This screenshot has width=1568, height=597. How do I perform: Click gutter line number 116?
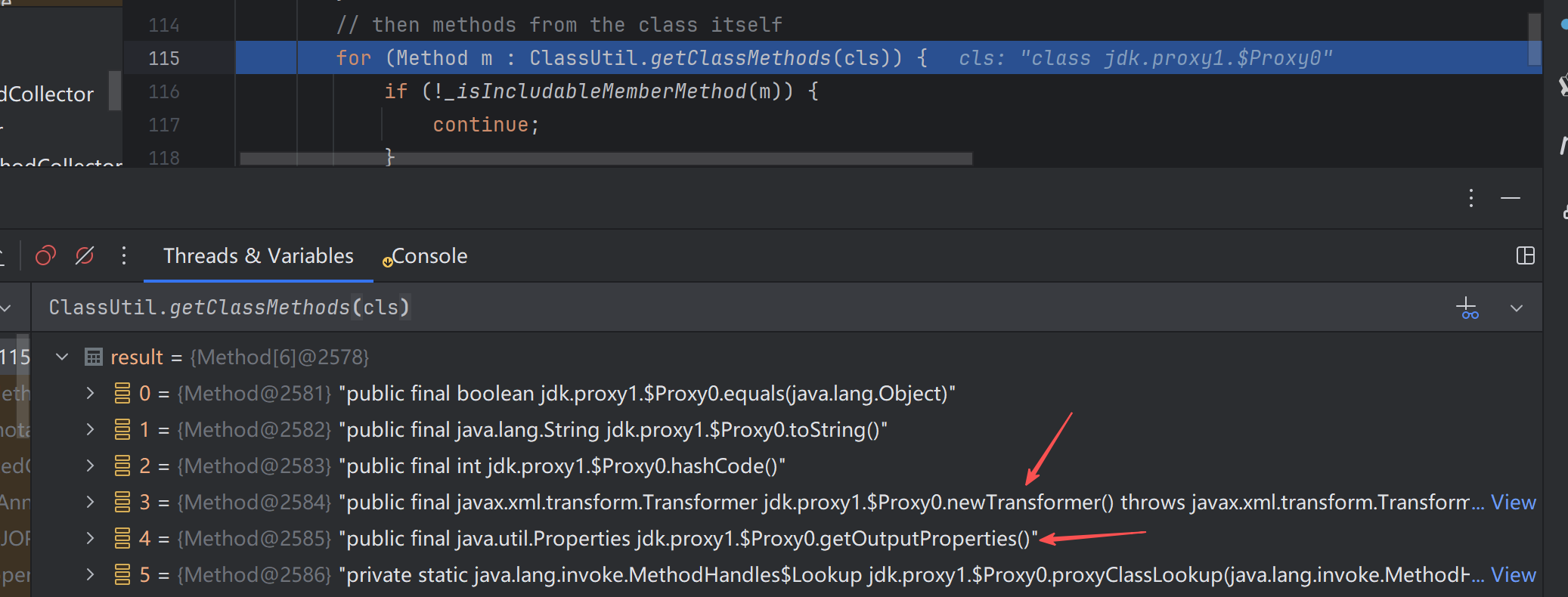coord(164,91)
